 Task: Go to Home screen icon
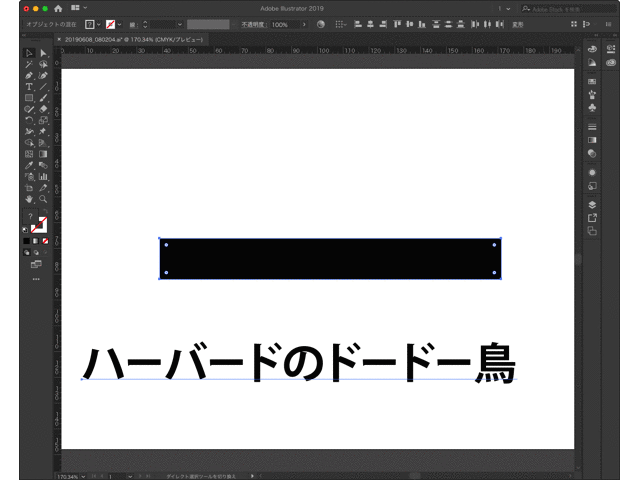[58, 8]
